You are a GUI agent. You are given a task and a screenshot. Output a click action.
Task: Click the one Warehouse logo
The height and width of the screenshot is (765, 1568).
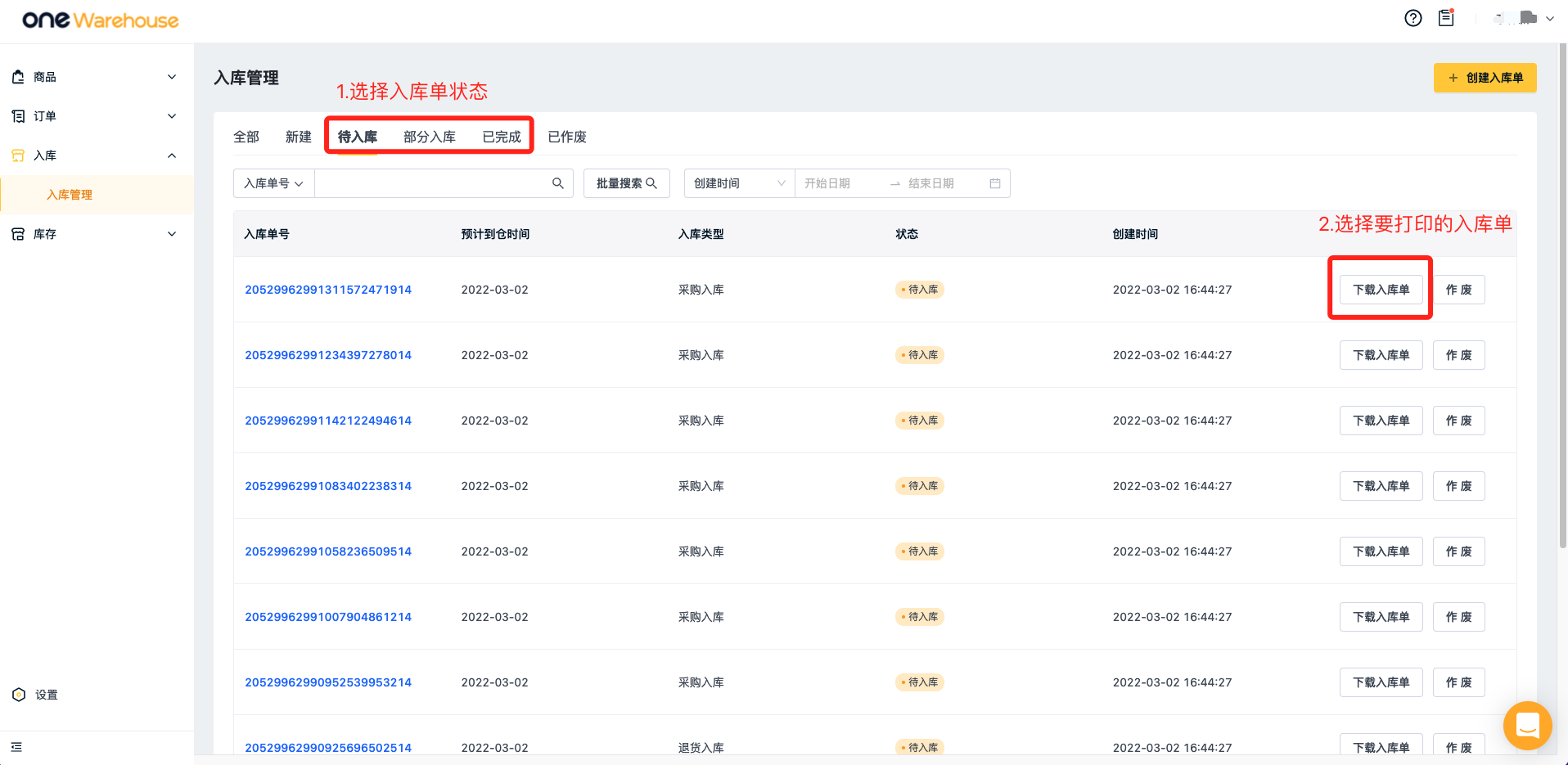[x=100, y=20]
